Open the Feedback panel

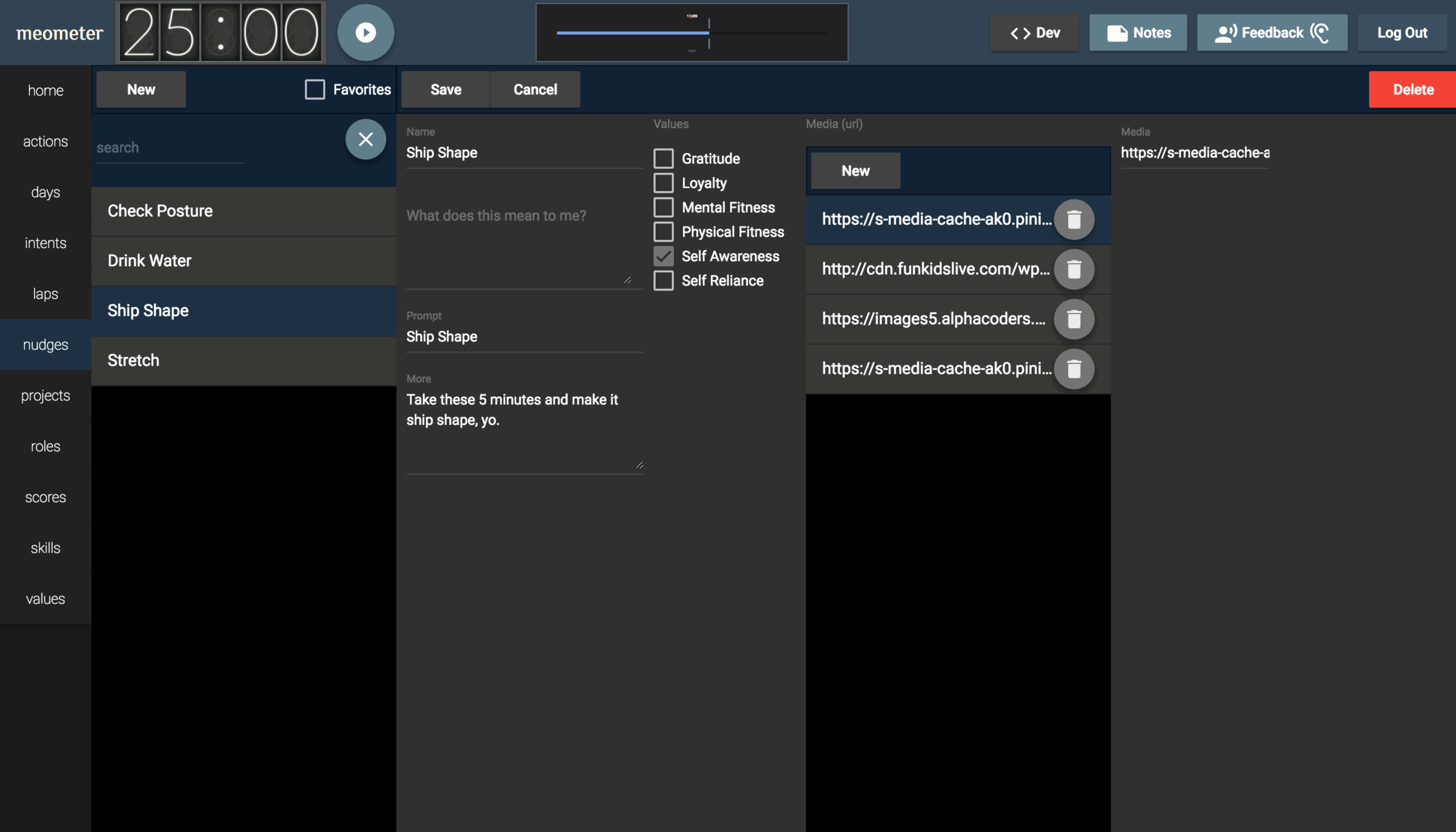click(1271, 32)
